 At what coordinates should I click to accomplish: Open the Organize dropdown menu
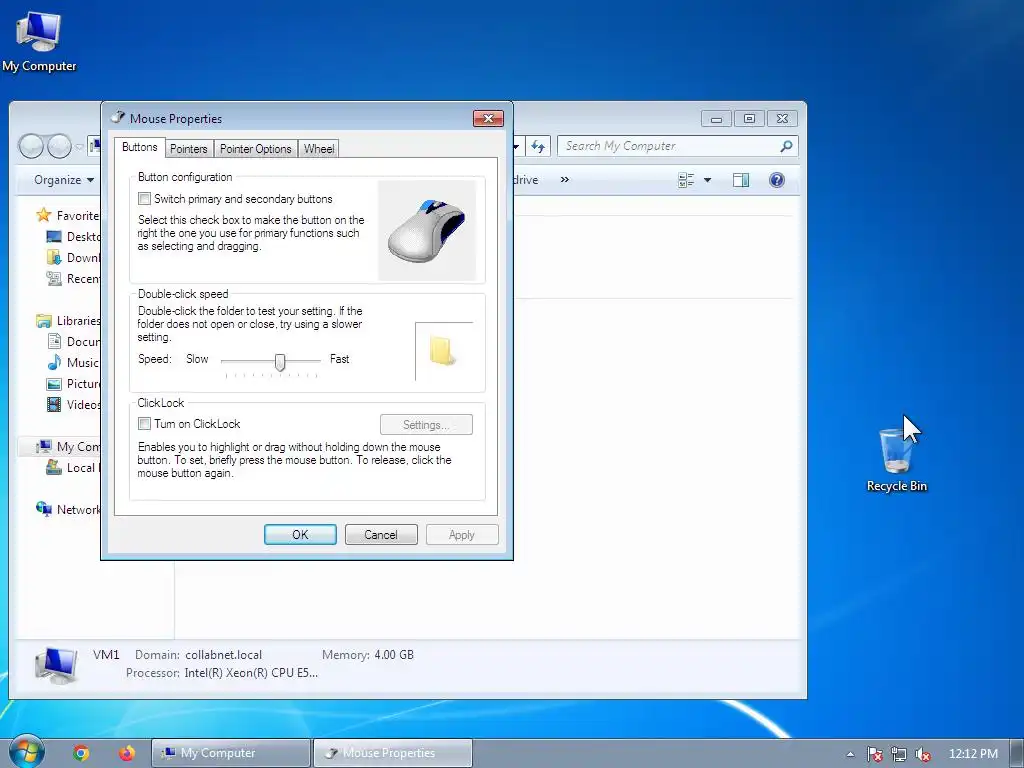tap(63, 180)
